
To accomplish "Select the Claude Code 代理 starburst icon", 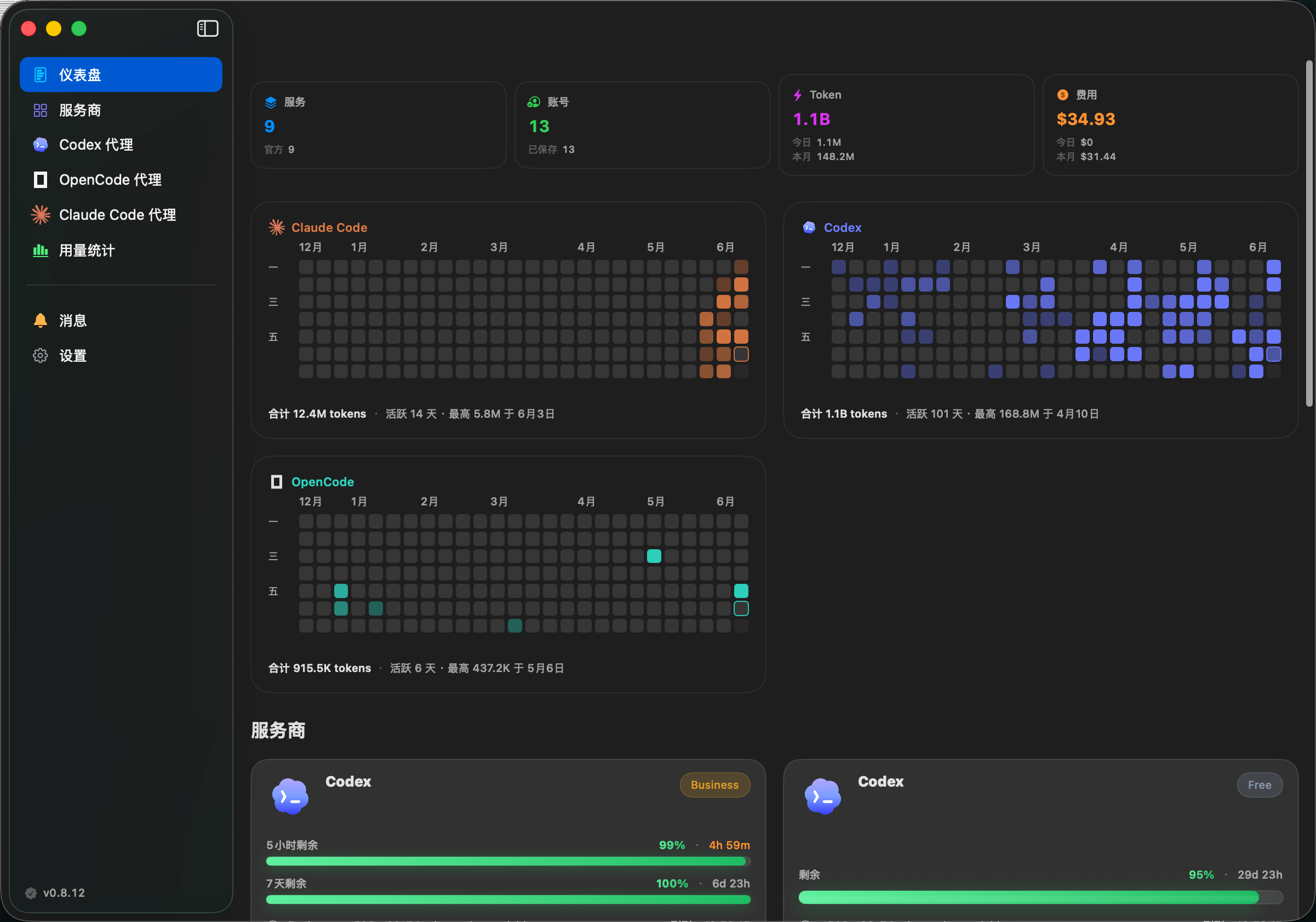I will click(40, 215).
